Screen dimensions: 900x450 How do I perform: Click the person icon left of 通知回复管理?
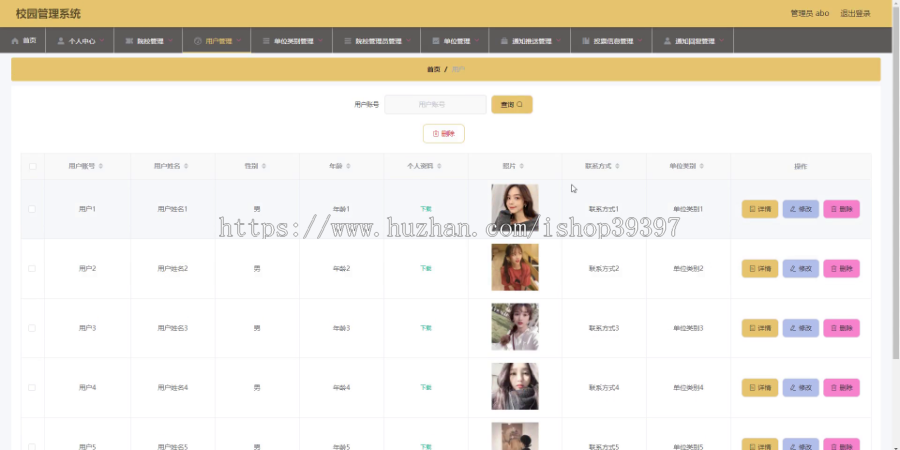tap(667, 41)
